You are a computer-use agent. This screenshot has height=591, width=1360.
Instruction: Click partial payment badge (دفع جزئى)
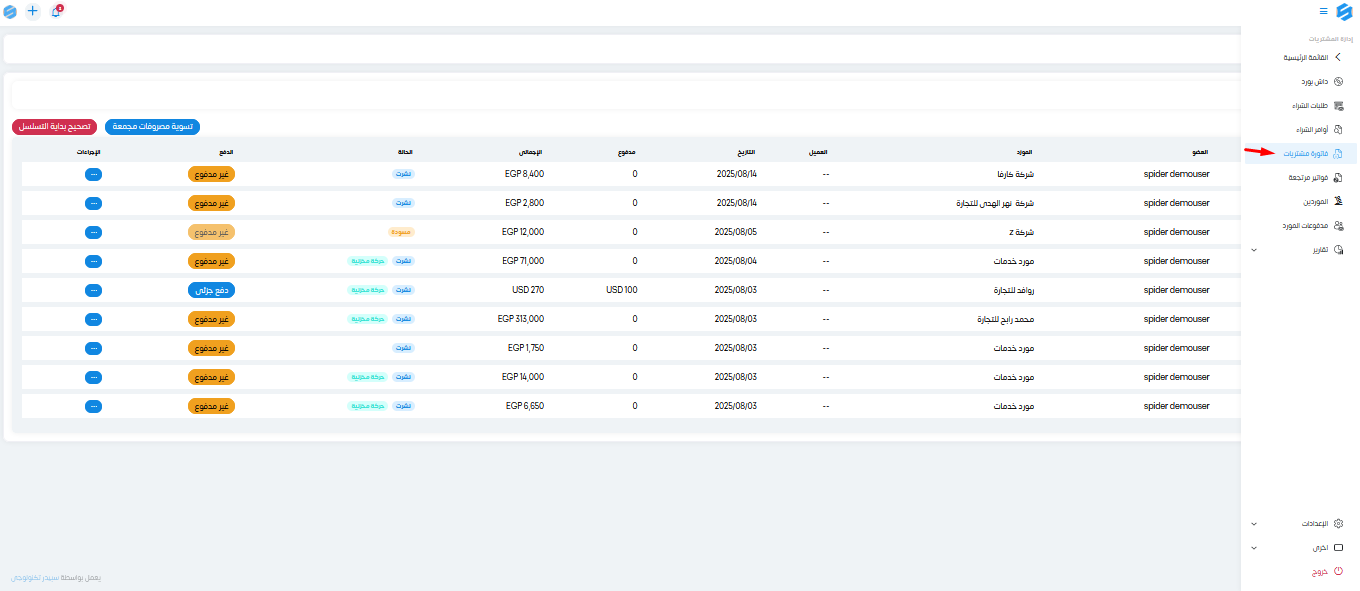pyautogui.click(x=211, y=290)
